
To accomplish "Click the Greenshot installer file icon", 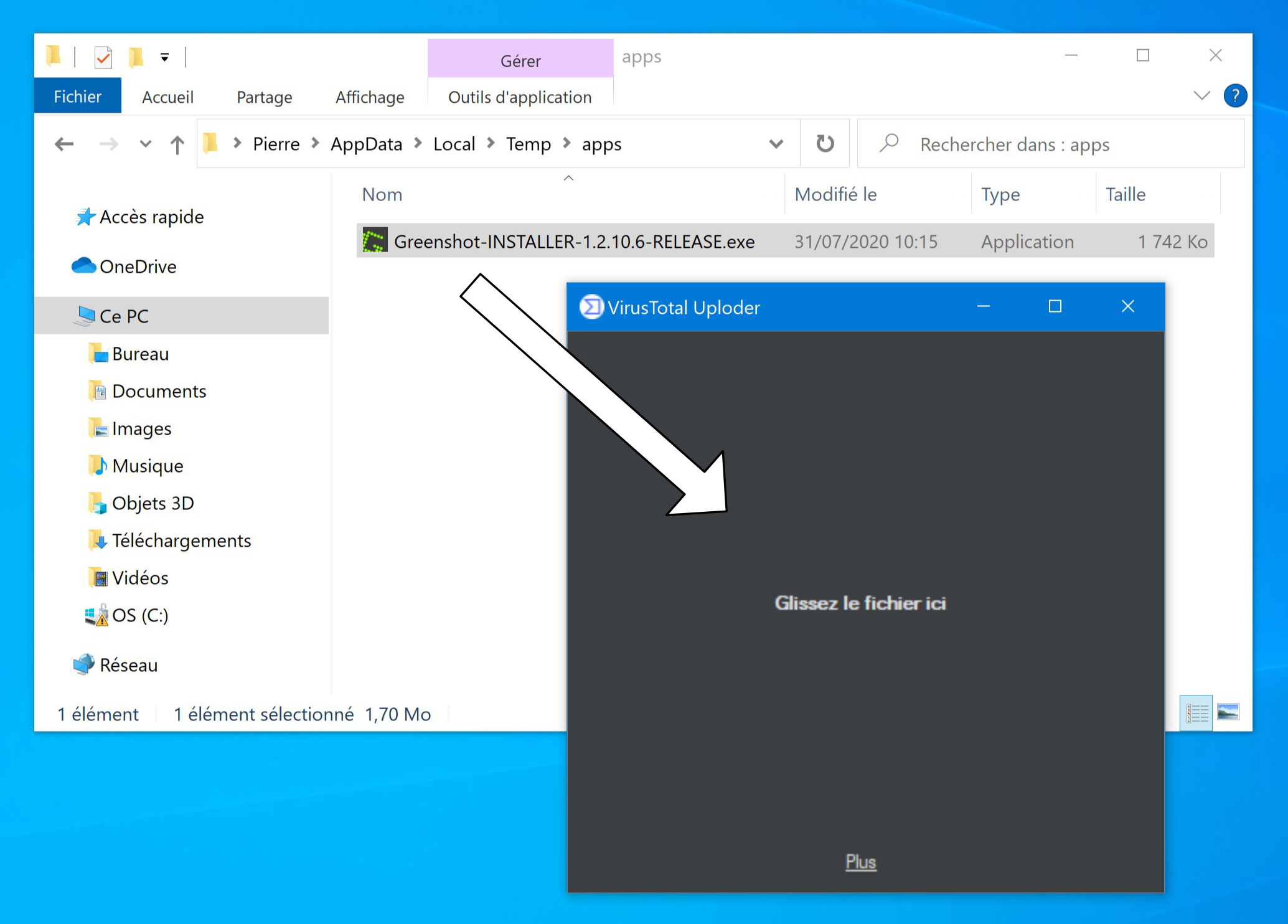I will pos(375,240).
